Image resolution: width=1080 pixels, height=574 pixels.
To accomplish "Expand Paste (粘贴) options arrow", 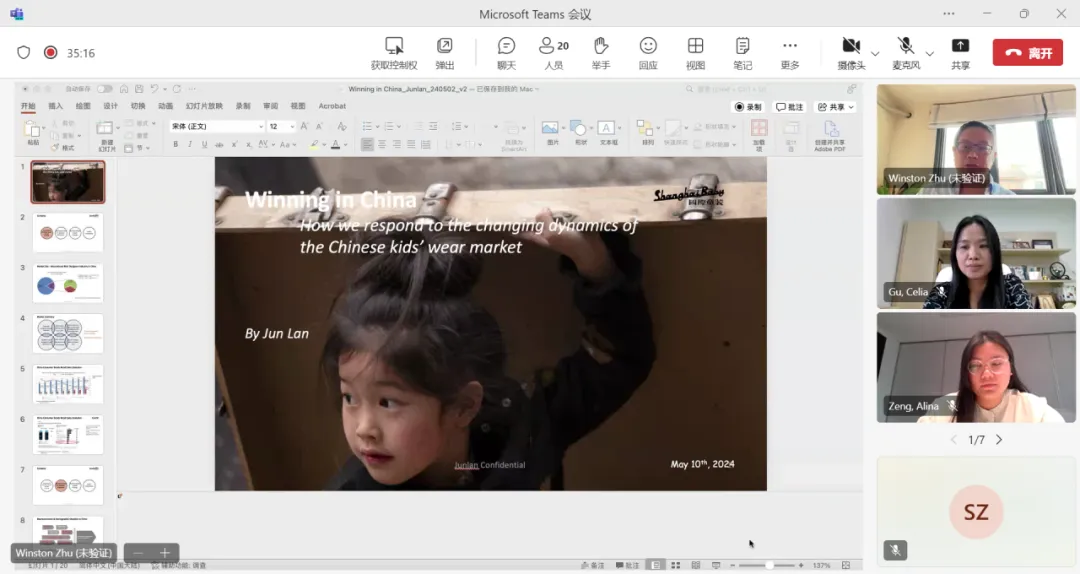I will (43, 128).
